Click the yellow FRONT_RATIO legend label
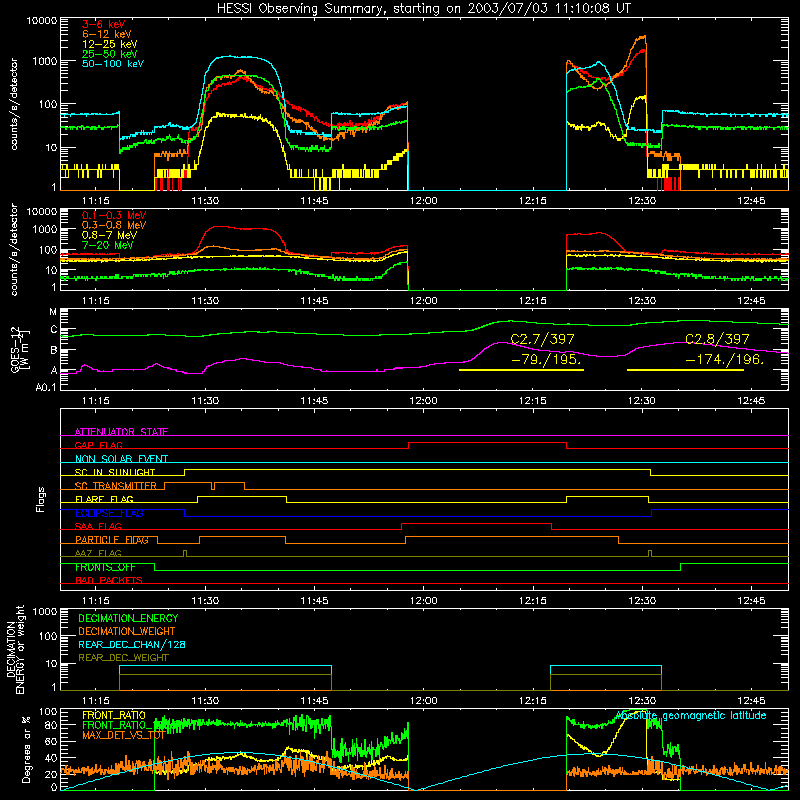This screenshot has width=800, height=800. (x=114, y=715)
